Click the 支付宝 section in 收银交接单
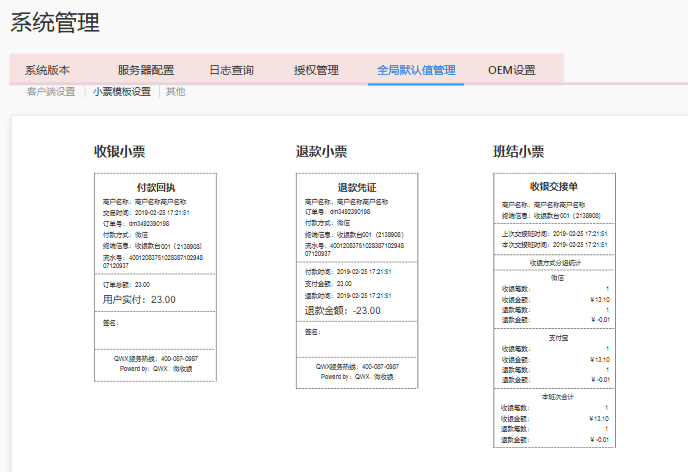This screenshot has height=472, width=688. [553, 338]
